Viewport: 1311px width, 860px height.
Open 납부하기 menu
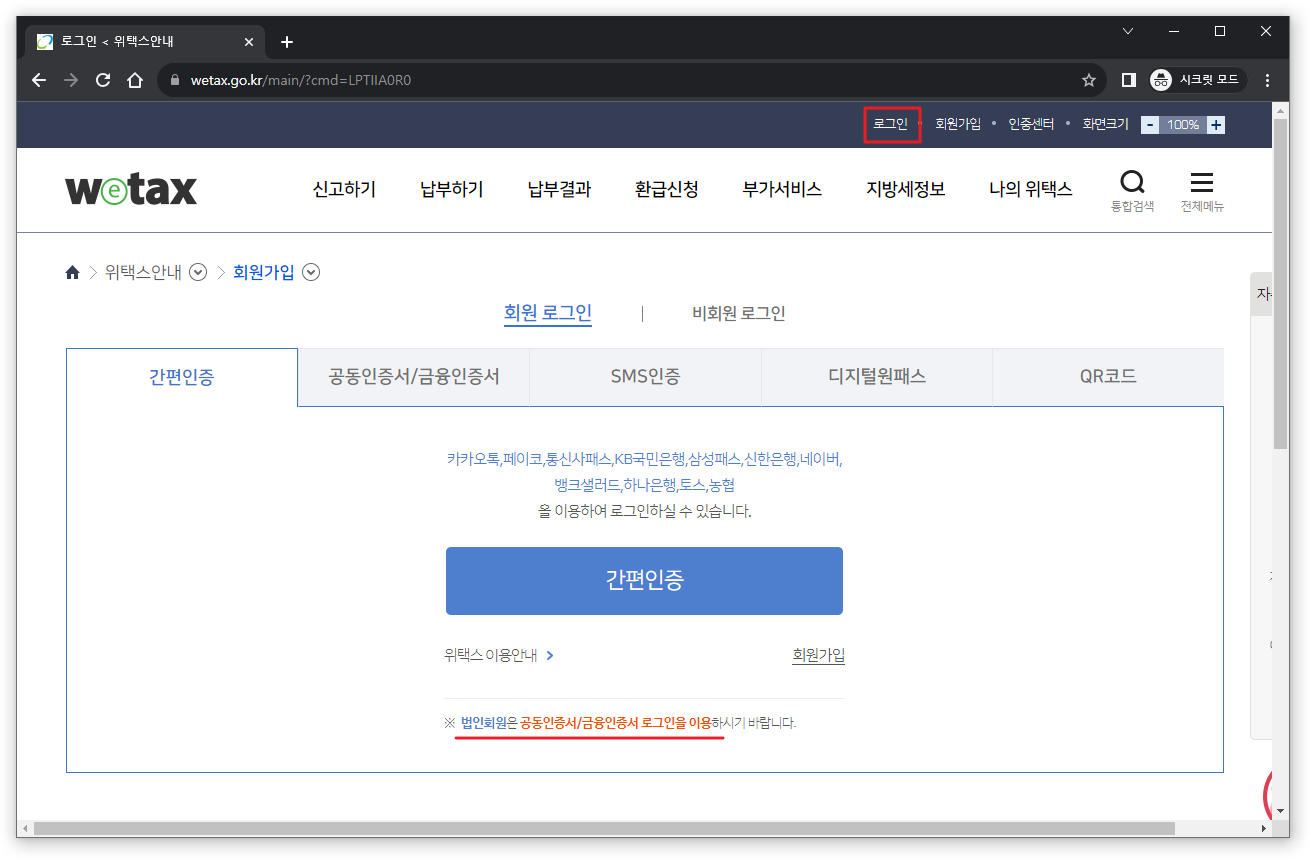pyautogui.click(x=452, y=189)
